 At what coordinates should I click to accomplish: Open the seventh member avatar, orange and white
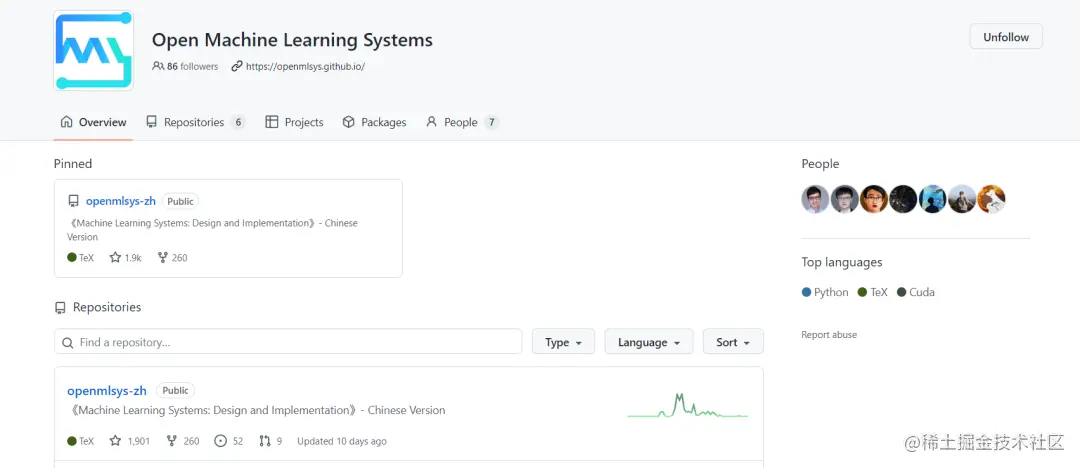click(x=991, y=199)
